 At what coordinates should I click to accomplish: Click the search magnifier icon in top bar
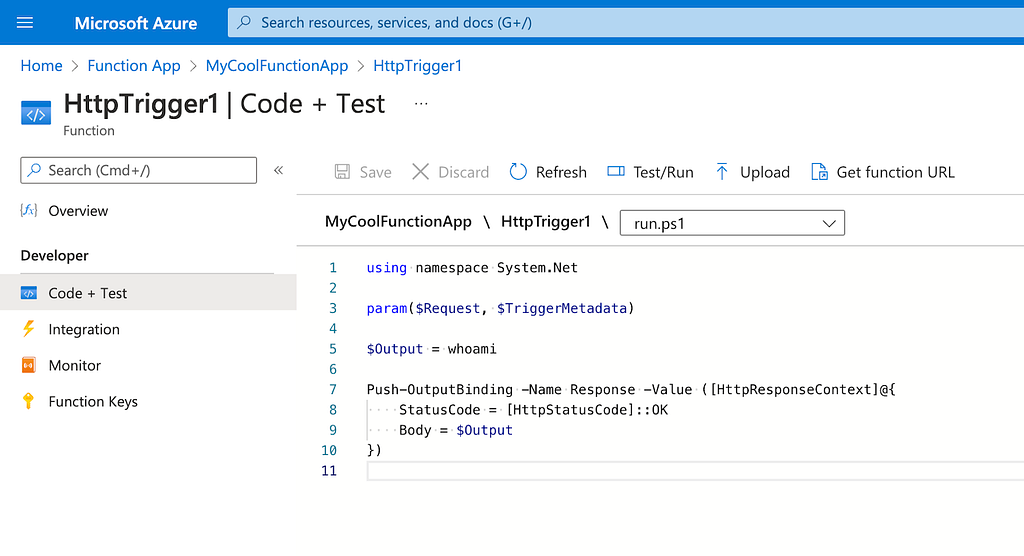click(244, 22)
